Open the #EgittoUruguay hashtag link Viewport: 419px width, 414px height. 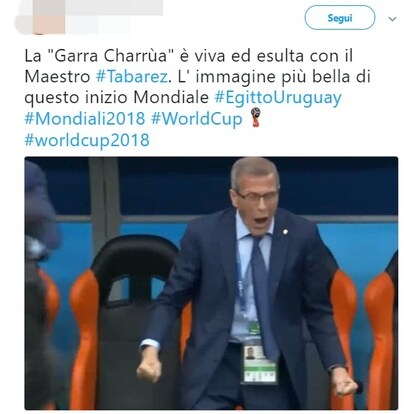click(x=278, y=98)
